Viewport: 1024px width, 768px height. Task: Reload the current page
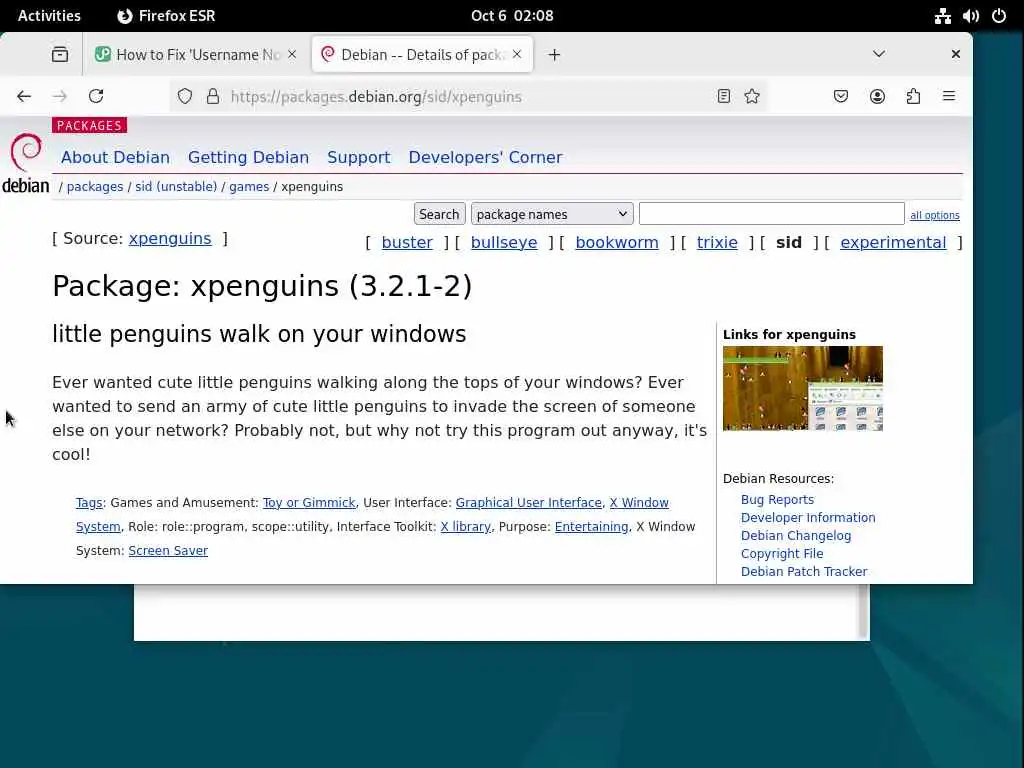click(96, 97)
